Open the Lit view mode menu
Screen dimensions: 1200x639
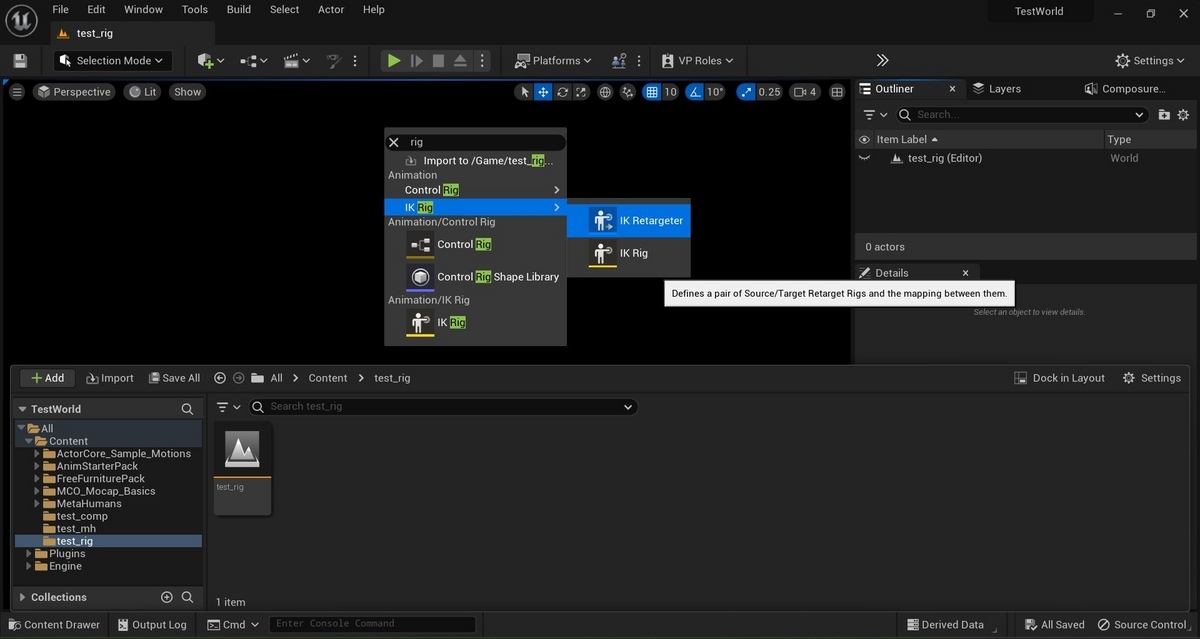[142, 92]
